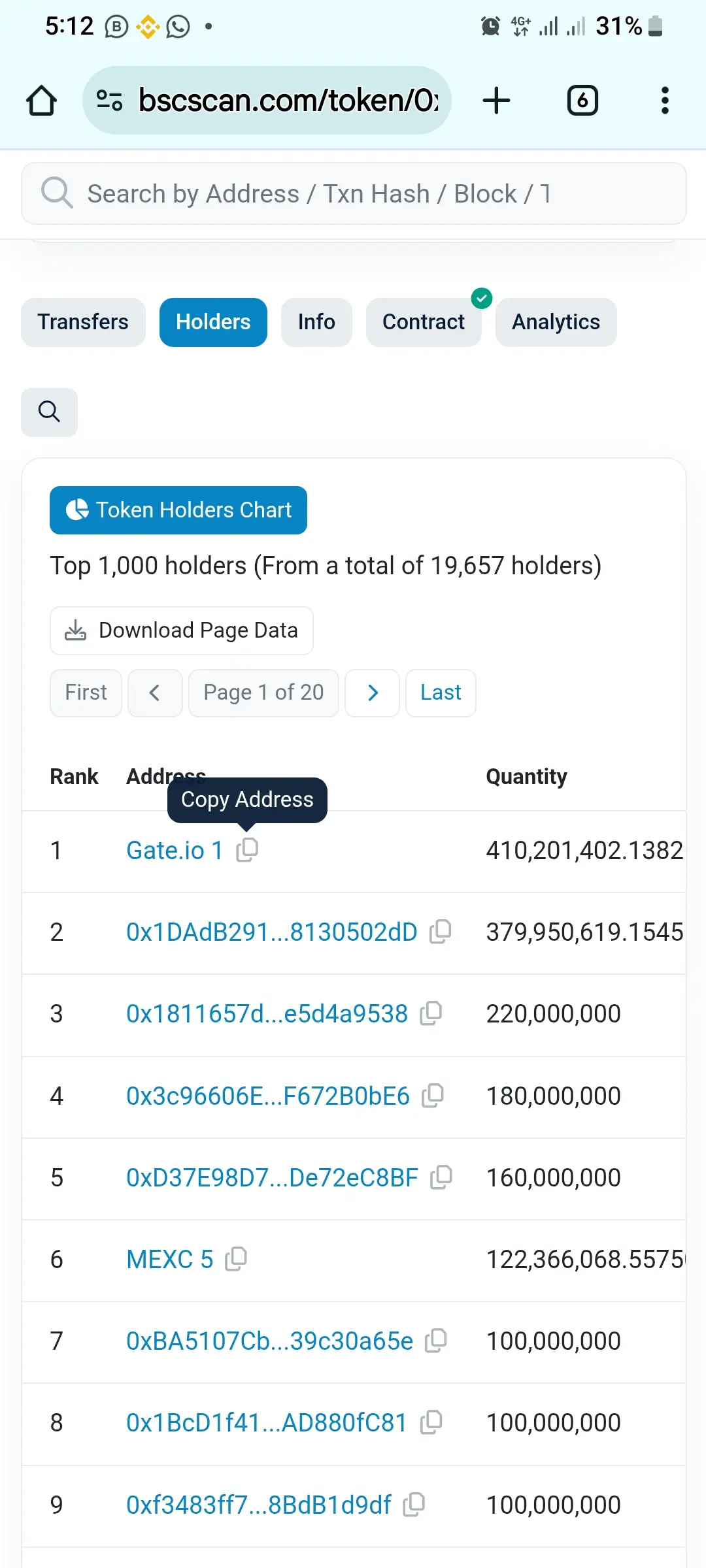706x1568 pixels.
Task: Open address 0x1BcD1f41...AD880fC81
Action: [x=267, y=1423]
